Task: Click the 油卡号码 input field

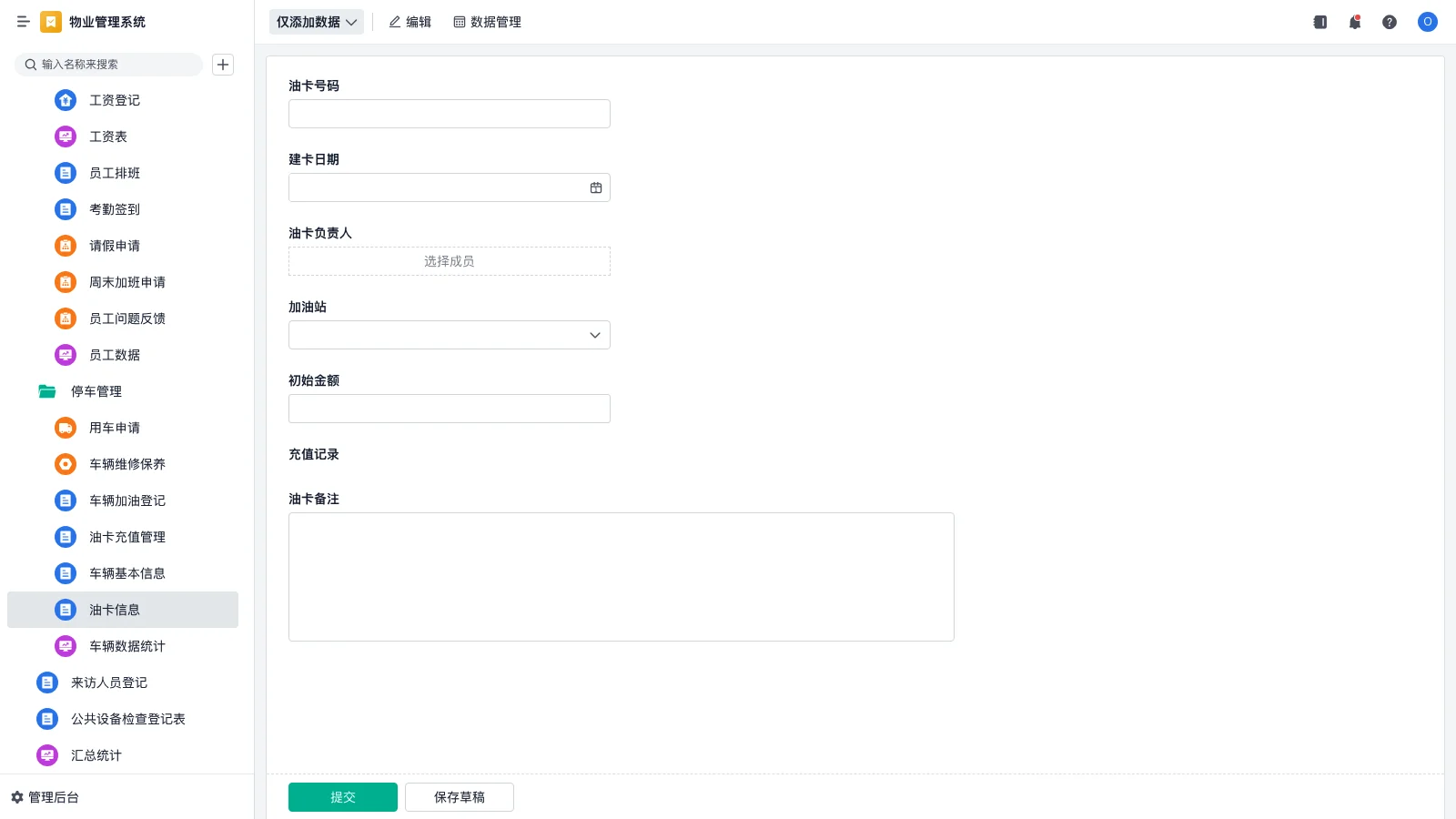Action: (449, 114)
